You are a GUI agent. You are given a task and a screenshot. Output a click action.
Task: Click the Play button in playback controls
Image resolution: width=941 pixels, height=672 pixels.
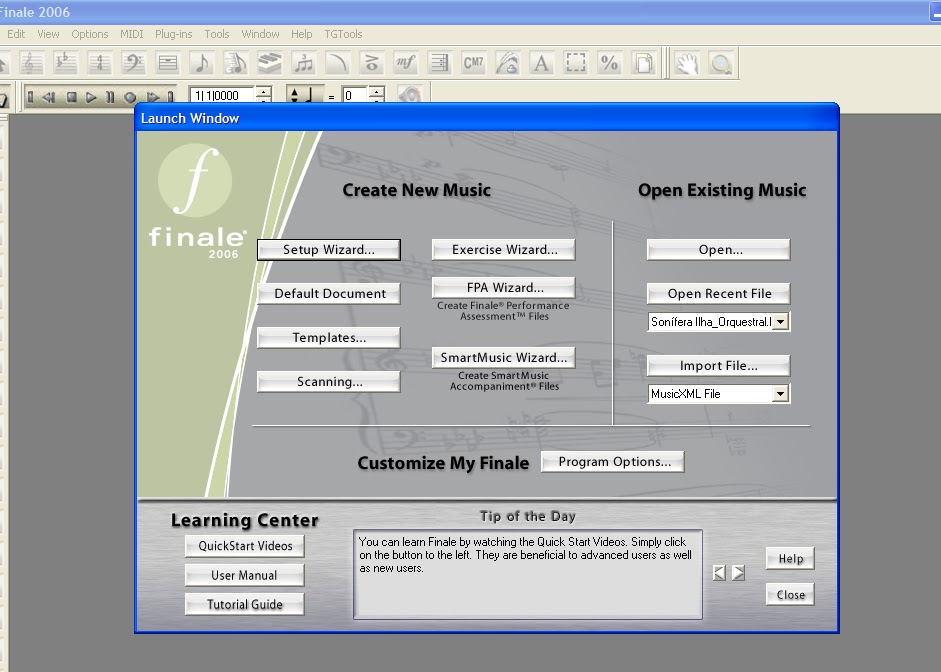91,97
